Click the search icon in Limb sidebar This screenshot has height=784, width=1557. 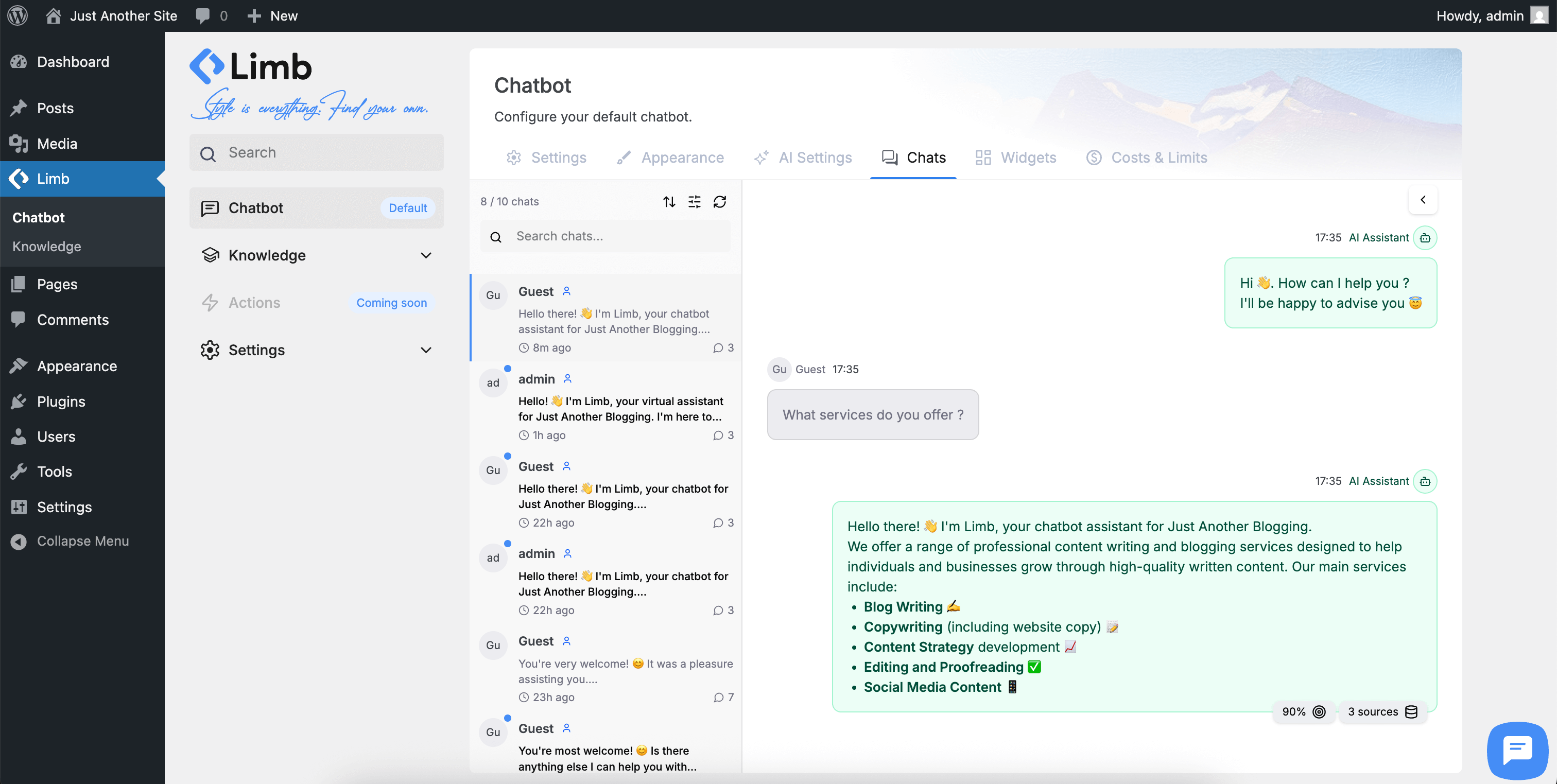[208, 152]
